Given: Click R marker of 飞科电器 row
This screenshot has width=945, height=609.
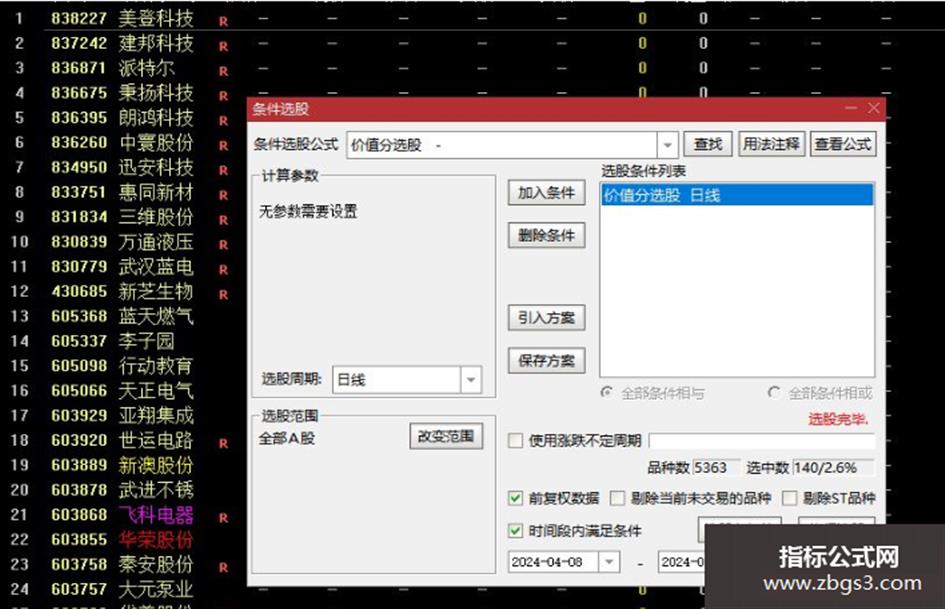Looking at the screenshot, I should point(224,517).
